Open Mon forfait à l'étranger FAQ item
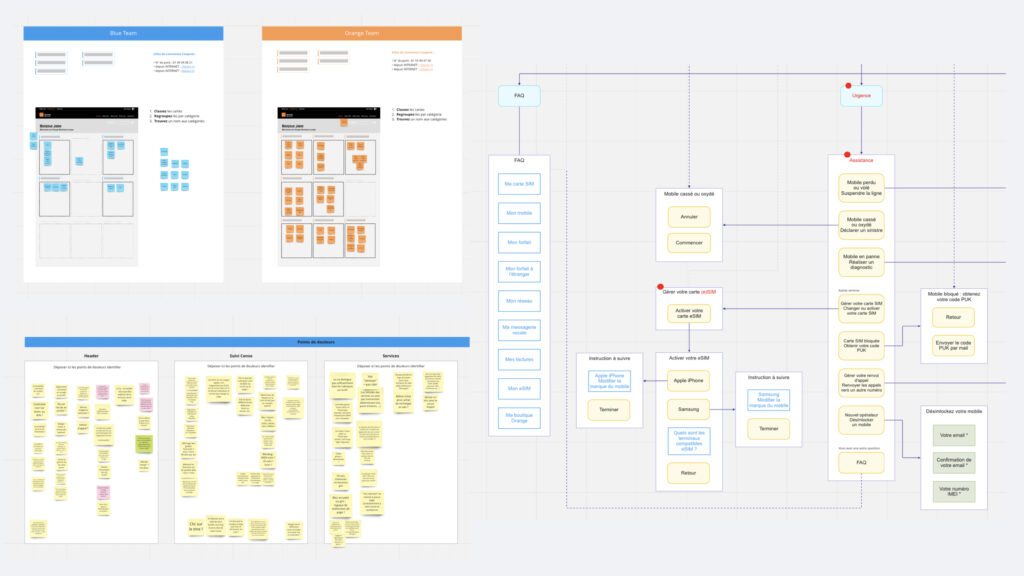This screenshot has width=1024, height=576. tap(519, 272)
